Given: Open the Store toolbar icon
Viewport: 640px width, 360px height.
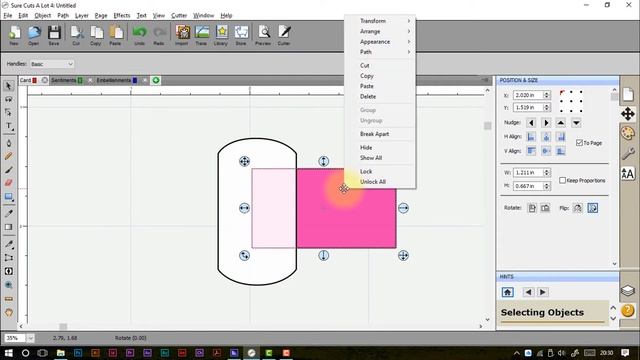Looking at the screenshot, I should (241, 35).
